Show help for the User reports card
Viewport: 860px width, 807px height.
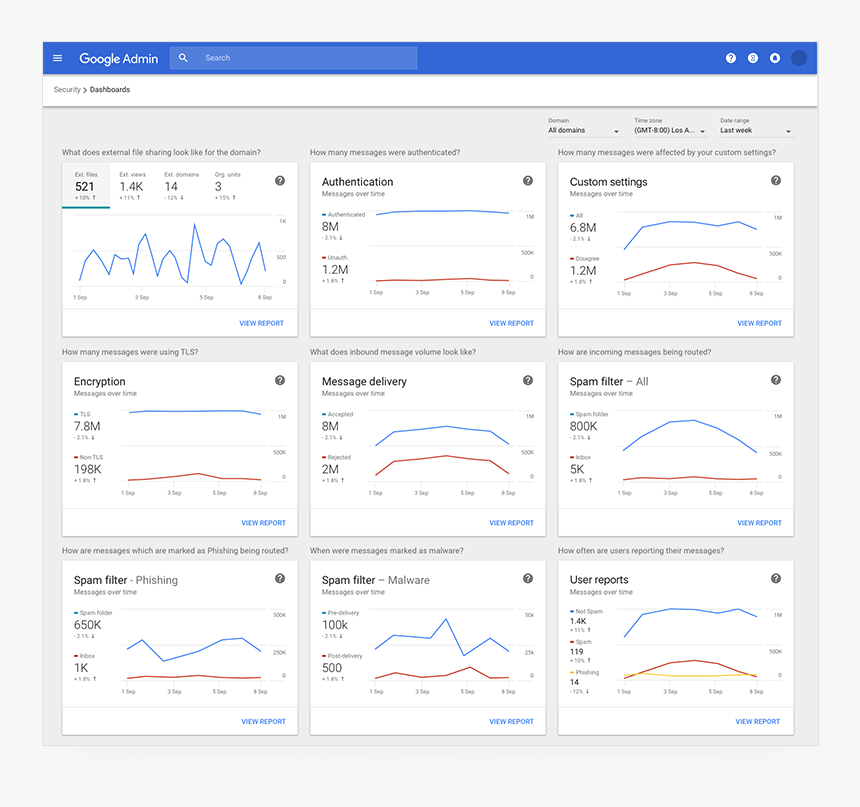coord(776,578)
